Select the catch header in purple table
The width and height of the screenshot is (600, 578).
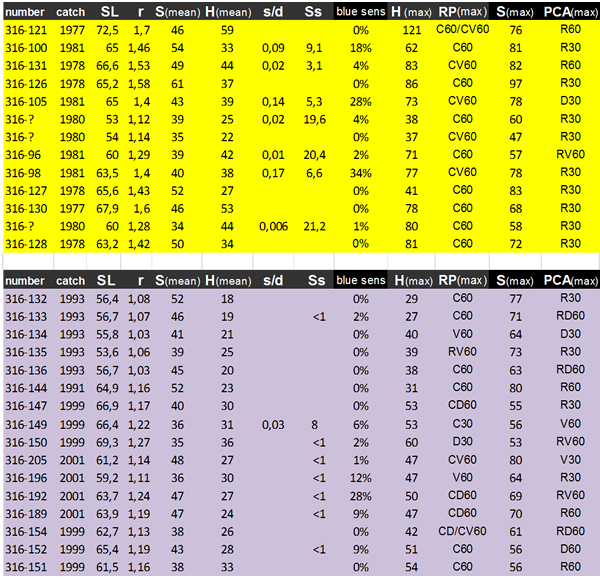[71, 282]
